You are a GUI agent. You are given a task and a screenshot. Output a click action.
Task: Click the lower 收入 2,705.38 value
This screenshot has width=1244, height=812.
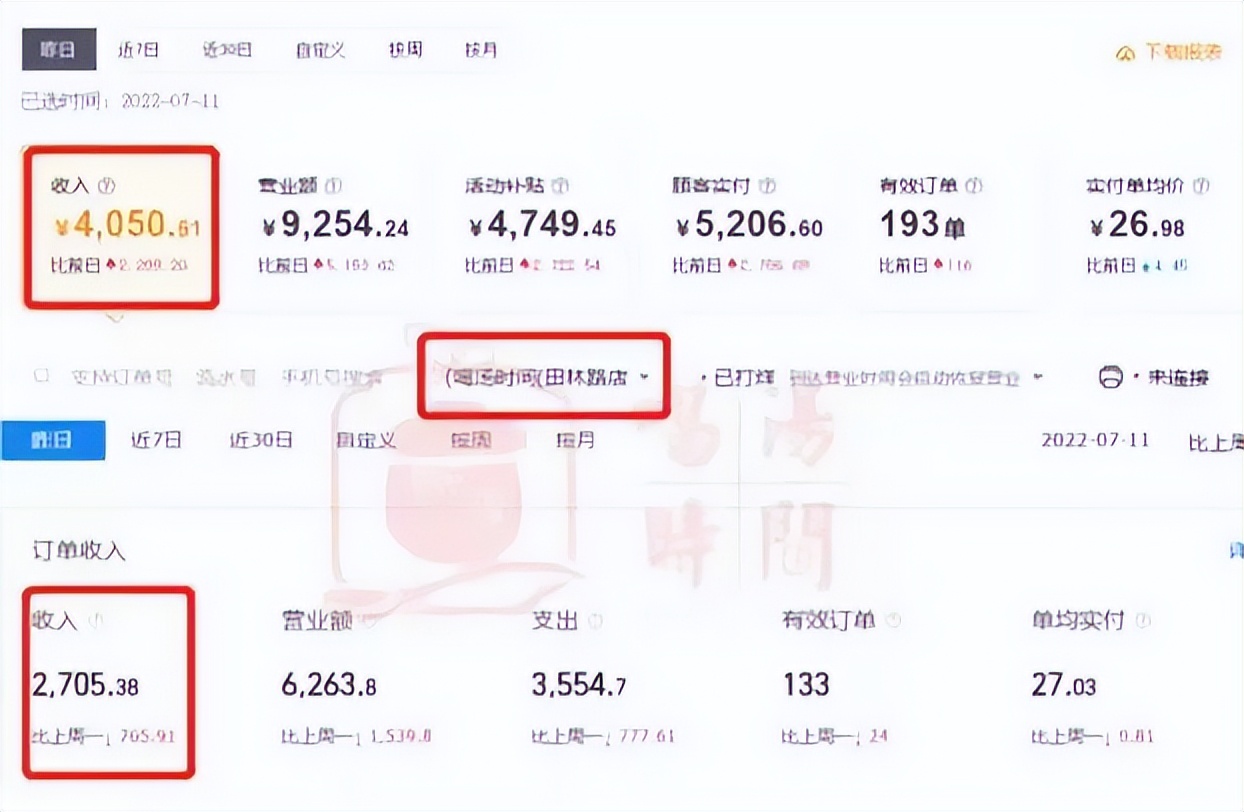[x=85, y=685]
